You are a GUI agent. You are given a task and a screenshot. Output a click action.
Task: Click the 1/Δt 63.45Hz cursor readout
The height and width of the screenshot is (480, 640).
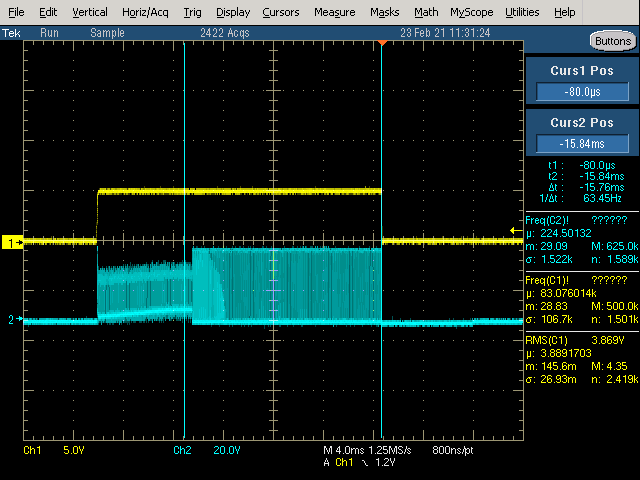(580, 198)
